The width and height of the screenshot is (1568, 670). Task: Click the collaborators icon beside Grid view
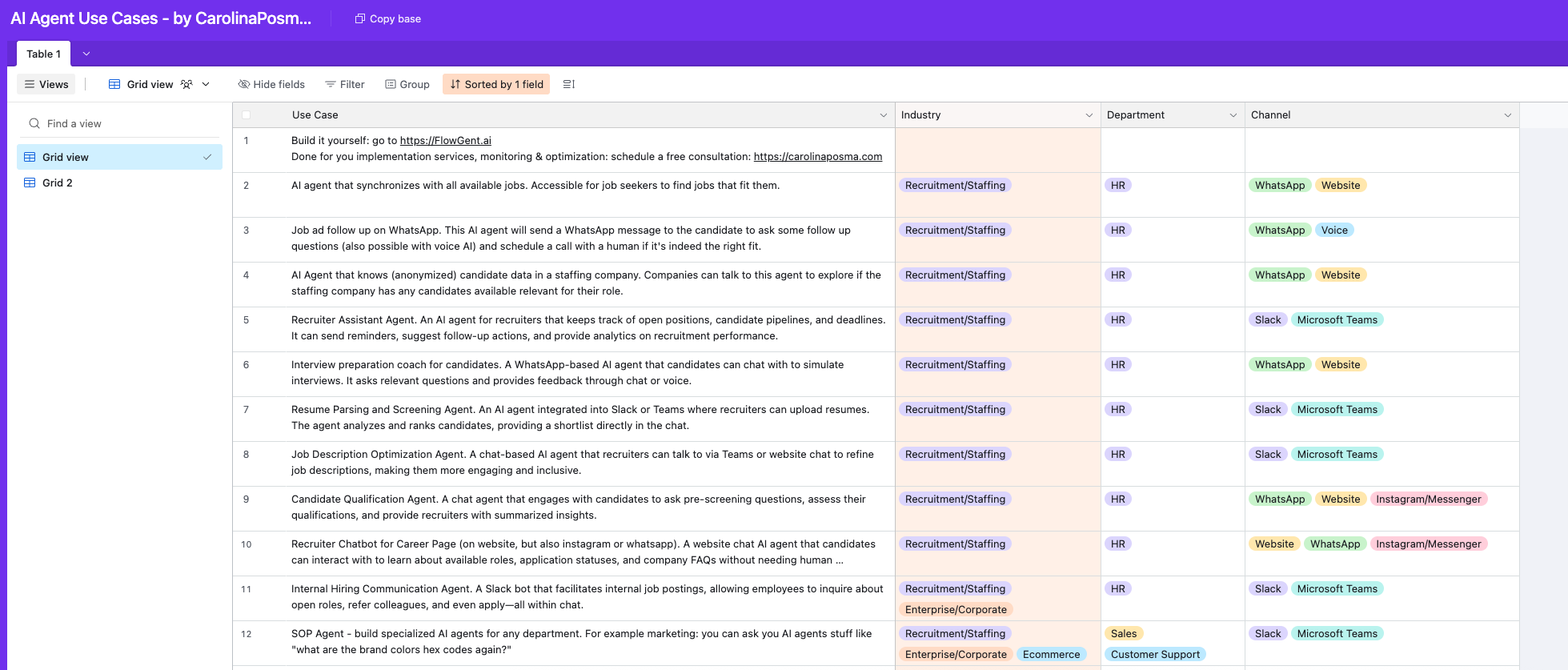coord(186,84)
